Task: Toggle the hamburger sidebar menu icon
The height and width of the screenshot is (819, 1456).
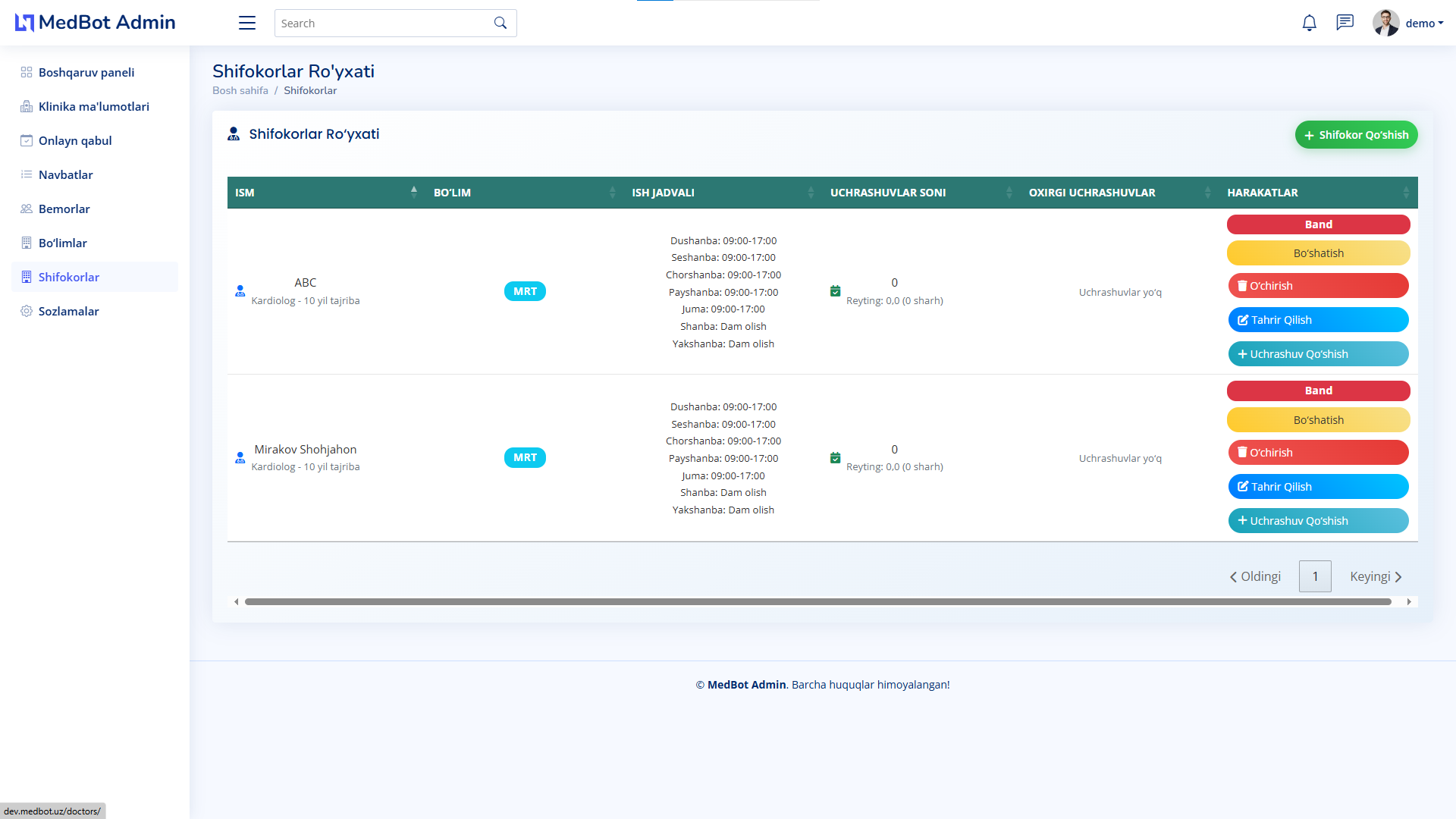Action: pyautogui.click(x=247, y=23)
